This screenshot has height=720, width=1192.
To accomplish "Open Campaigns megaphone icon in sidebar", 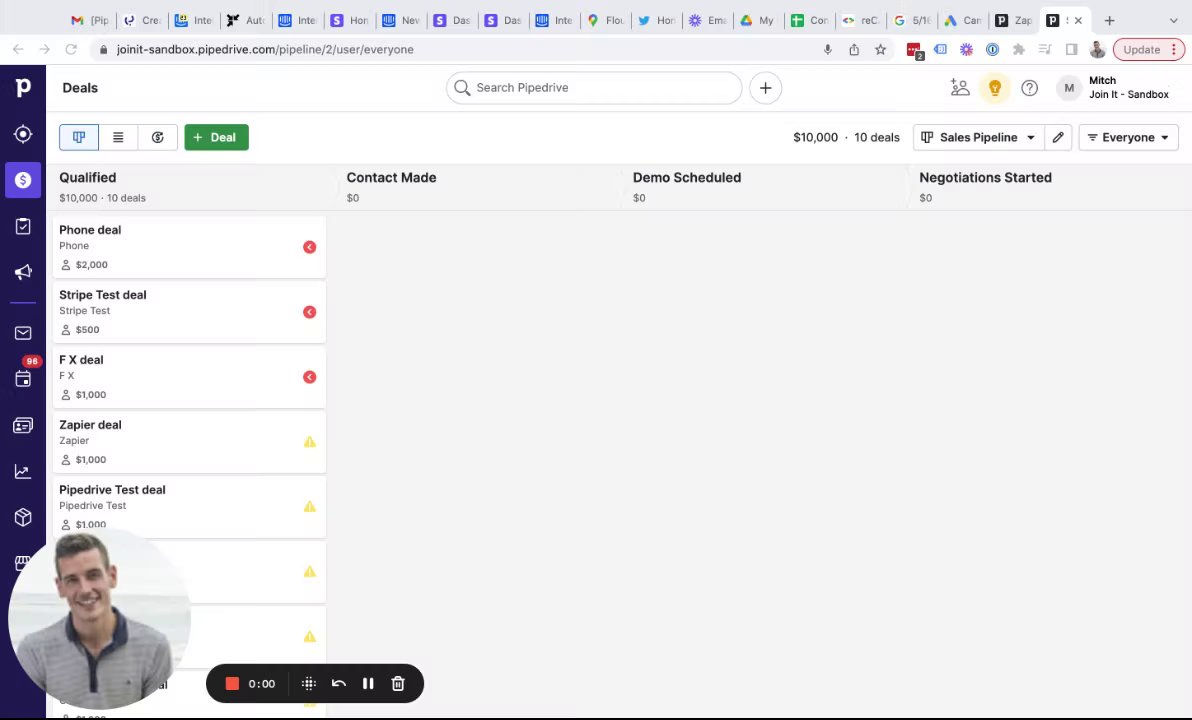I will pos(23,272).
